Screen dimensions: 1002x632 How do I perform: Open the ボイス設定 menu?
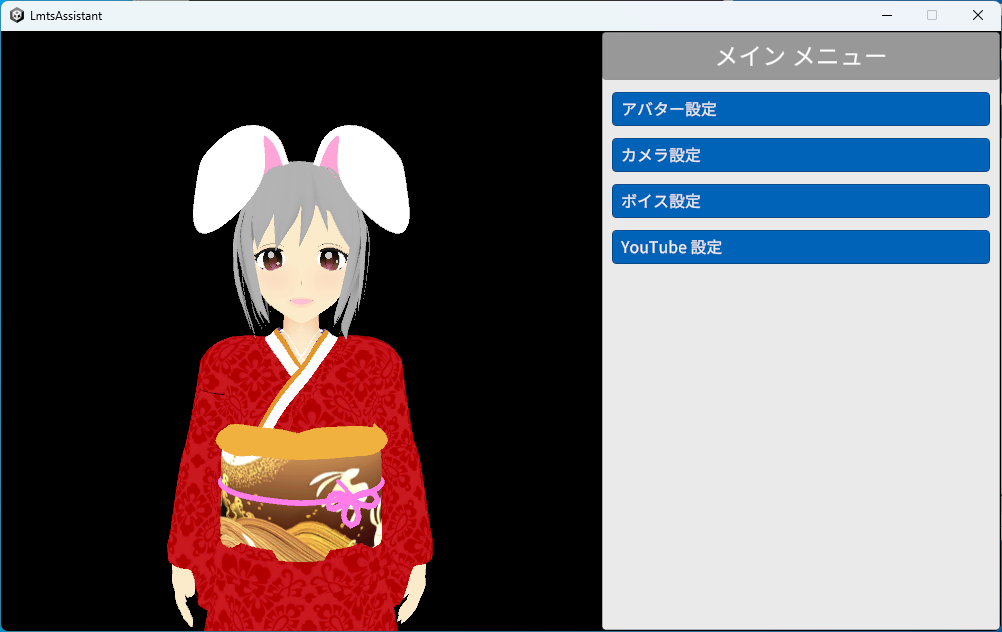(x=801, y=201)
